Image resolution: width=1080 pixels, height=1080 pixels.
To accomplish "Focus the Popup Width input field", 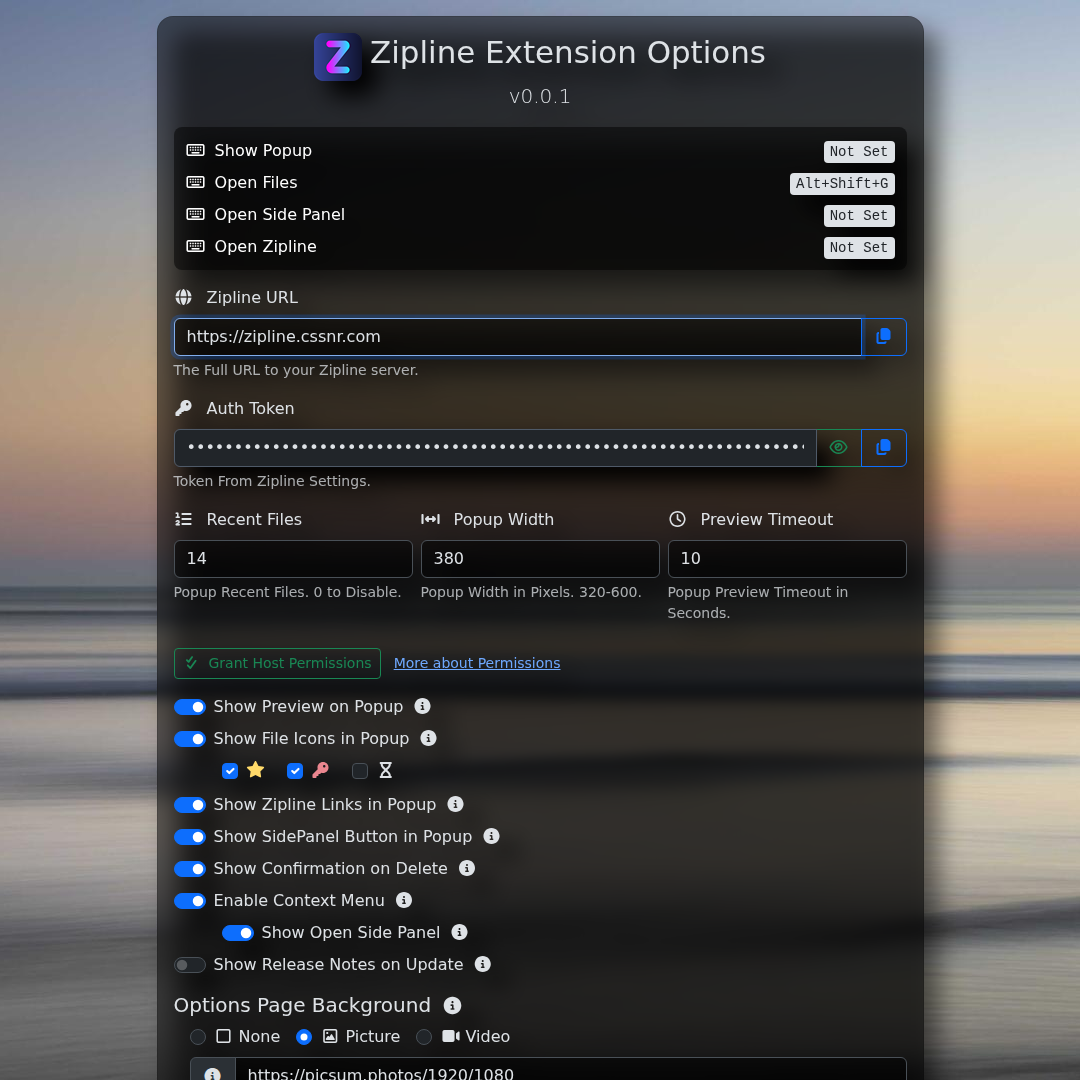I will click(x=540, y=559).
